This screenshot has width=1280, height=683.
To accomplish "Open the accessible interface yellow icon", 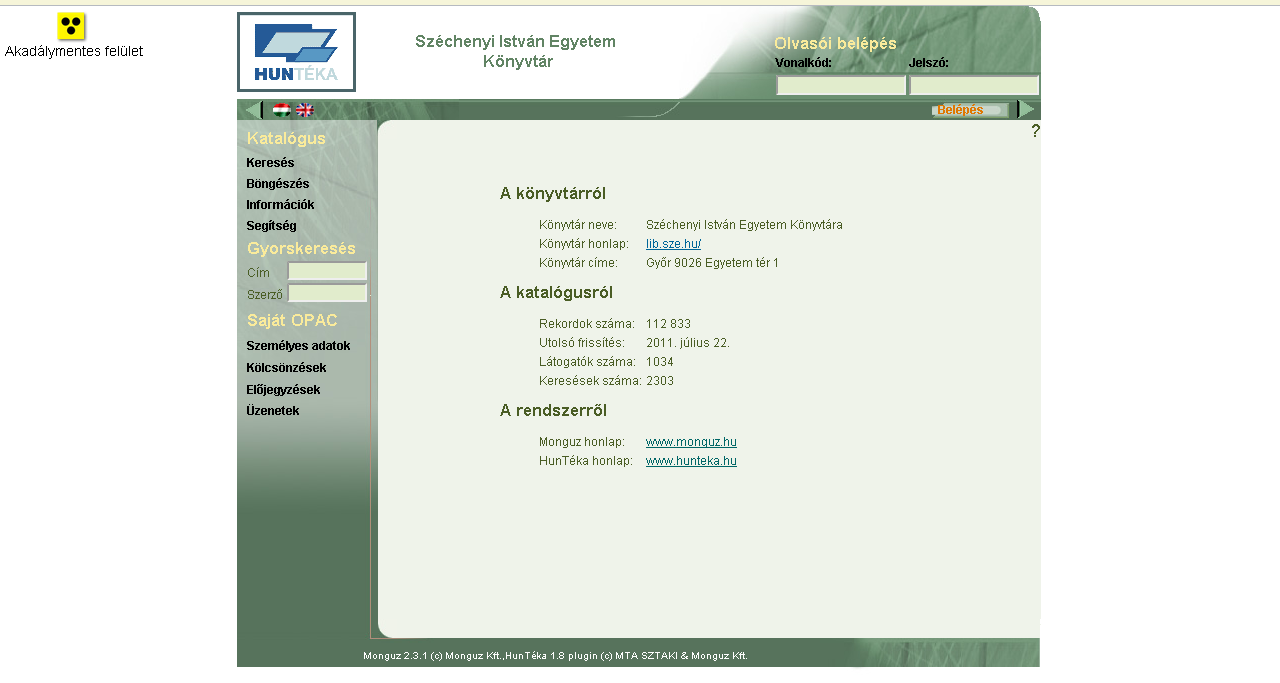I will point(71,27).
